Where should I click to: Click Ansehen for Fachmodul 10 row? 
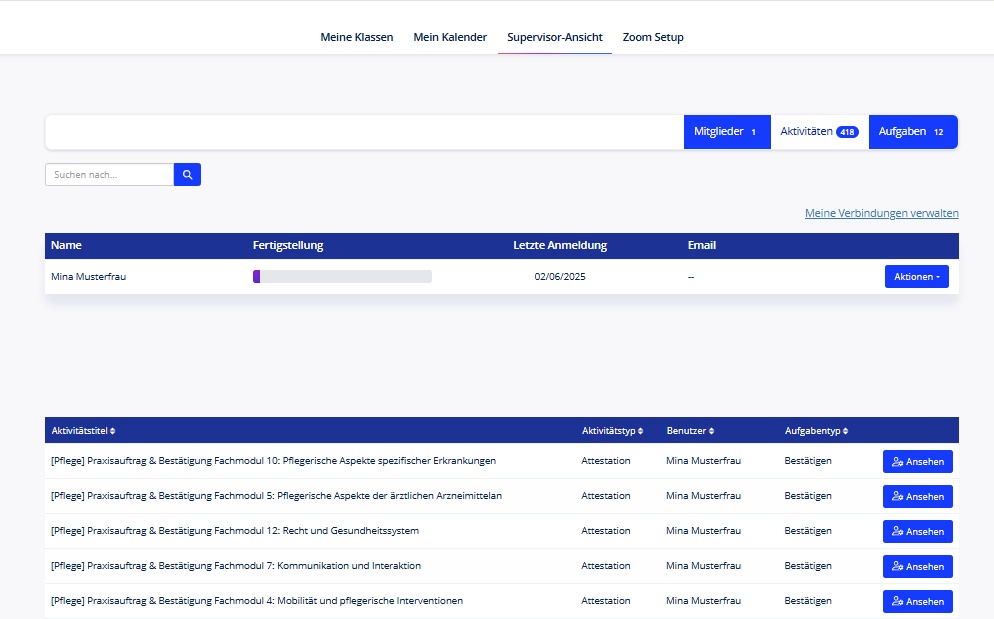pos(917,461)
